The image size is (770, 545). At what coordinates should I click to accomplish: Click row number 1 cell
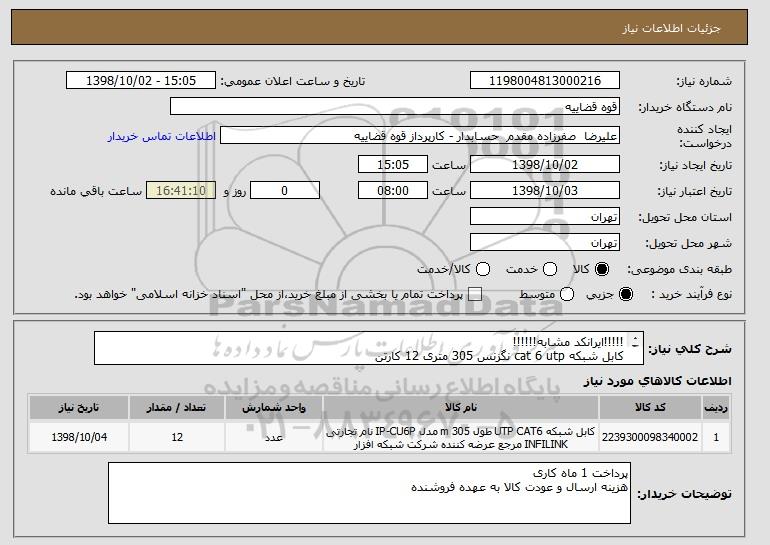pyautogui.click(x=715, y=437)
